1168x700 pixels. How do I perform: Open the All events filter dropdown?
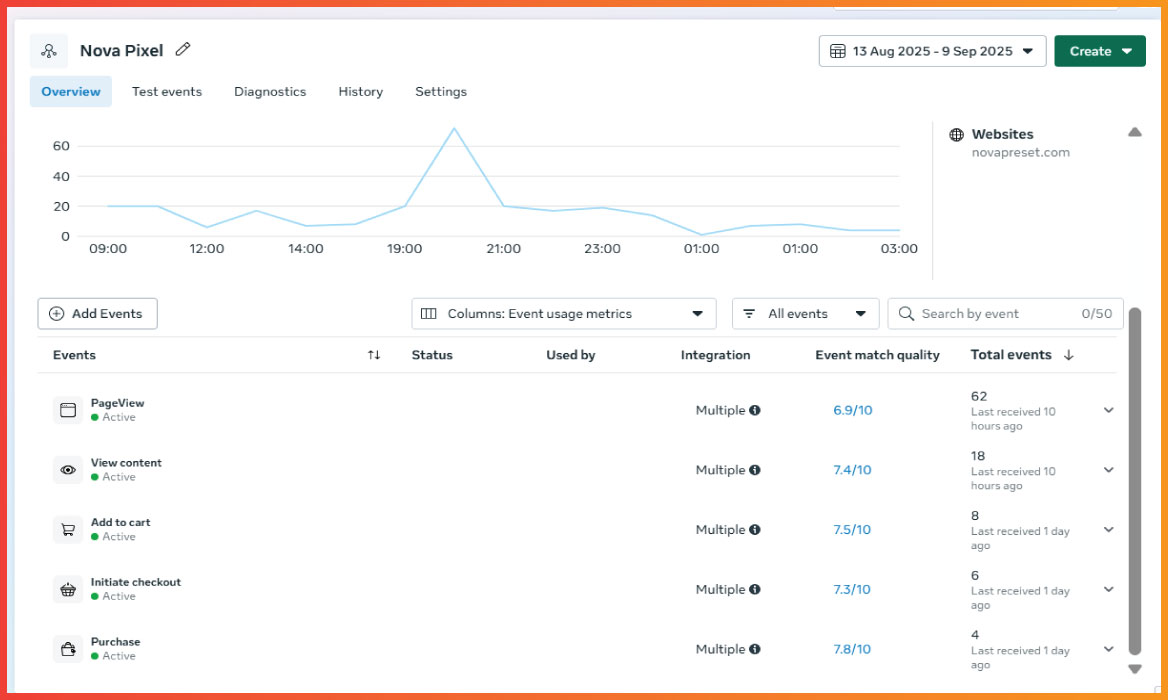tap(805, 313)
